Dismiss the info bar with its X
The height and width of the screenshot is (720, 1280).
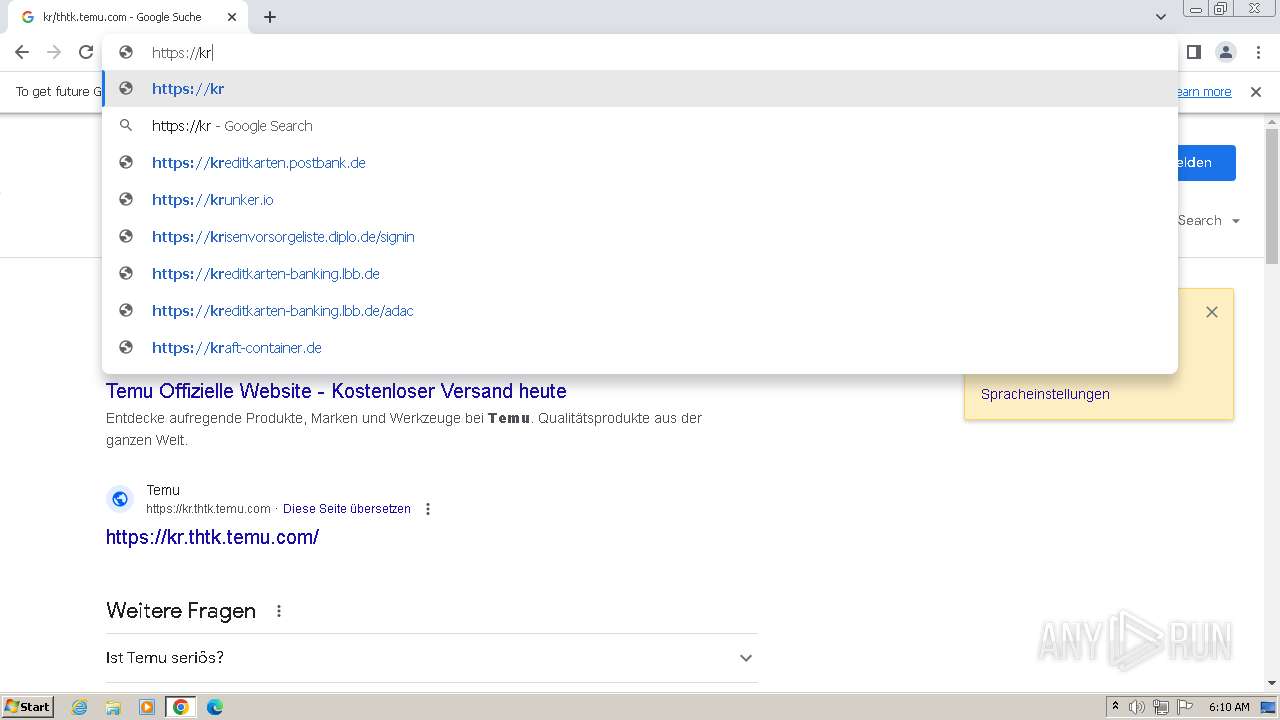coord(1256,92)
